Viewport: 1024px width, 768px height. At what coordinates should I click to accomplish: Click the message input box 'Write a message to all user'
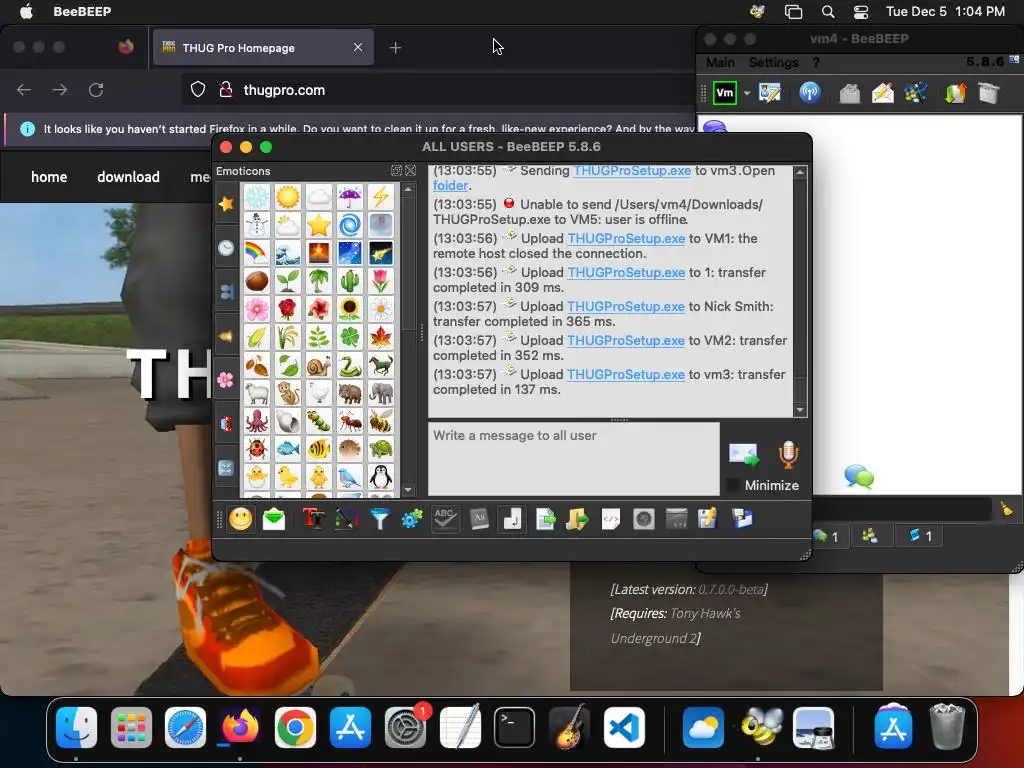point(574,458)
